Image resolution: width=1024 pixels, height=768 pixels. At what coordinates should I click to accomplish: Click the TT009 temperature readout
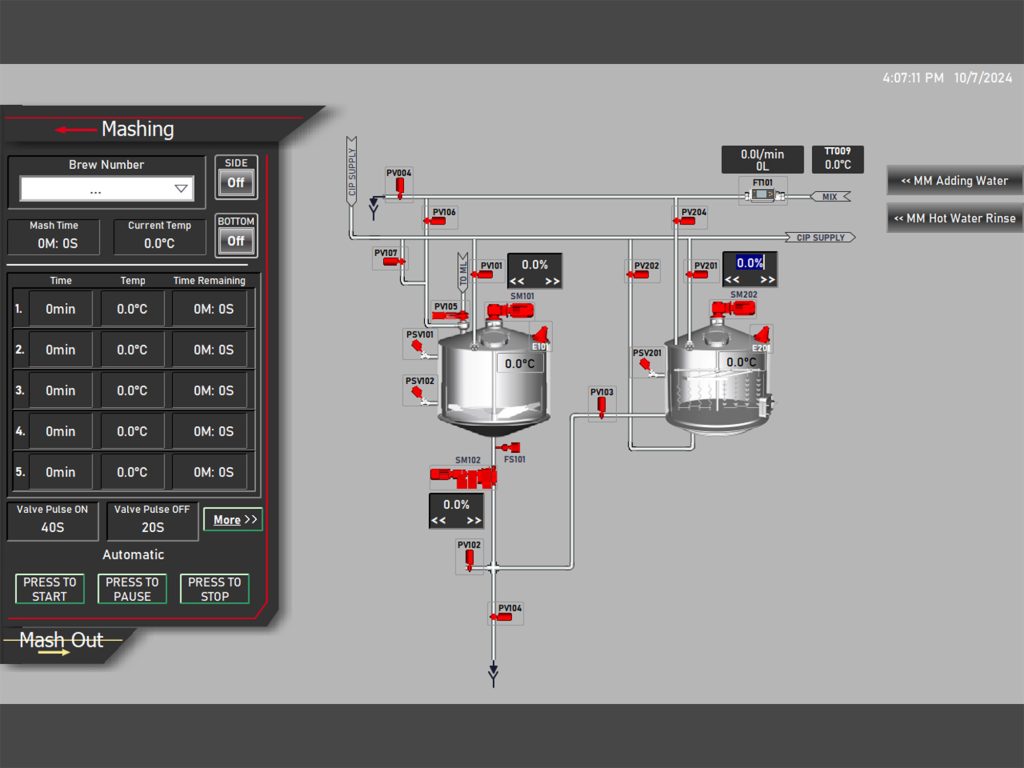pos(837,159)
